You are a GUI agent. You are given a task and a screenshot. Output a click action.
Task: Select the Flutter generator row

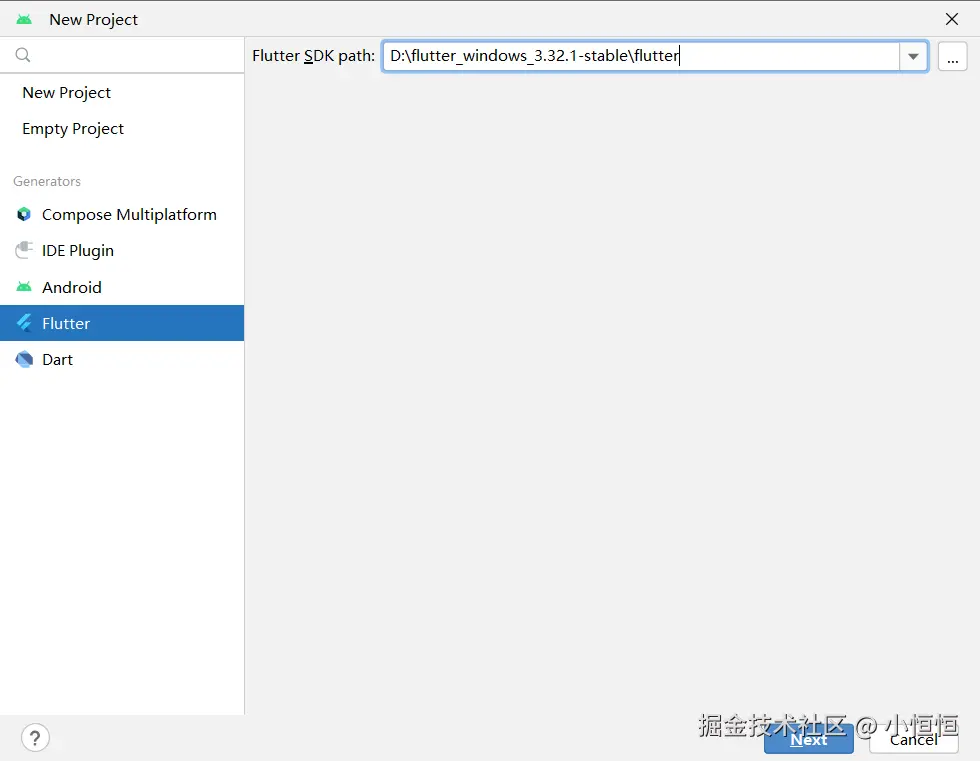click(122, 323)
